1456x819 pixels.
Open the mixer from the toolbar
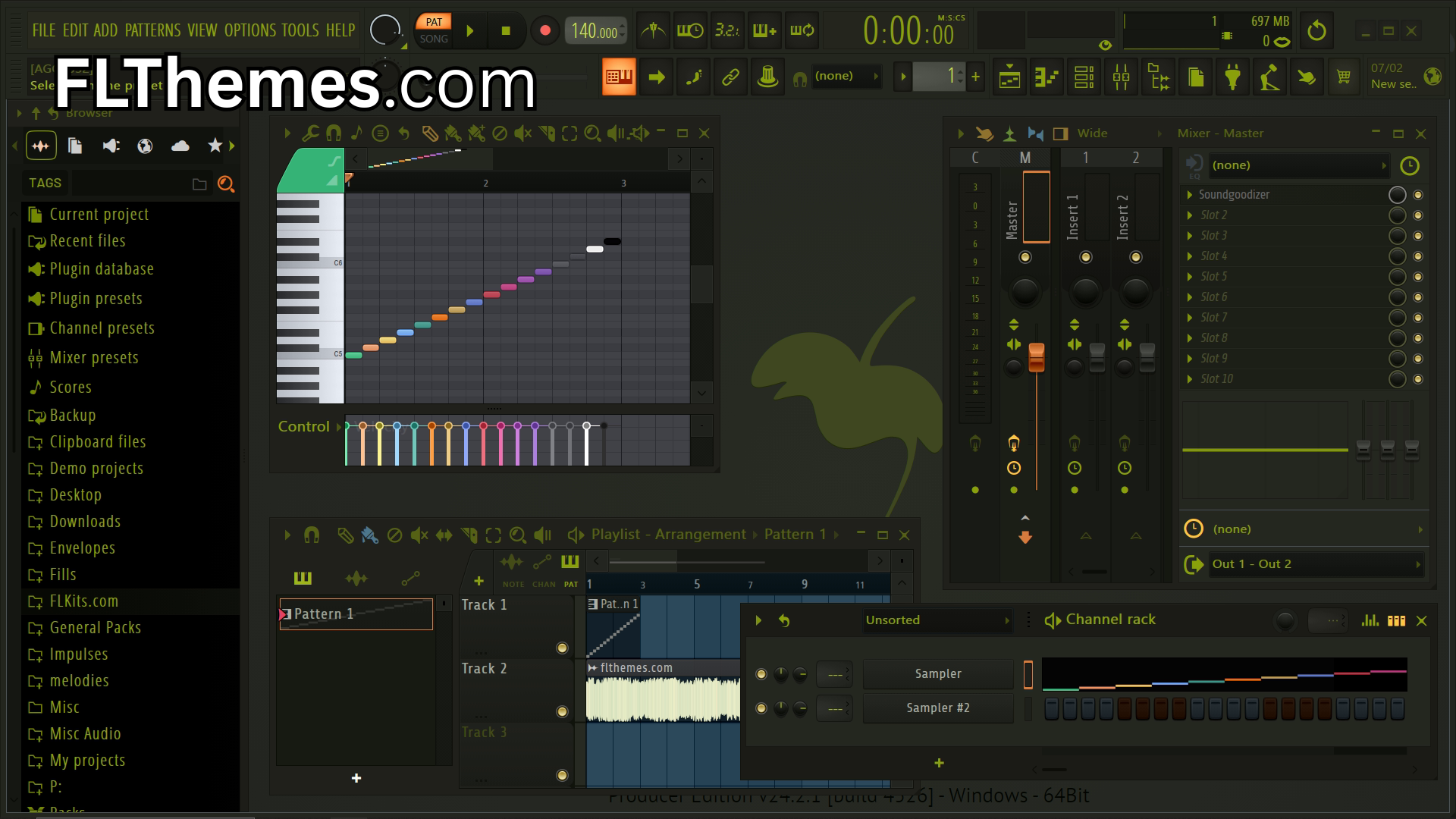coord(1121,77)
